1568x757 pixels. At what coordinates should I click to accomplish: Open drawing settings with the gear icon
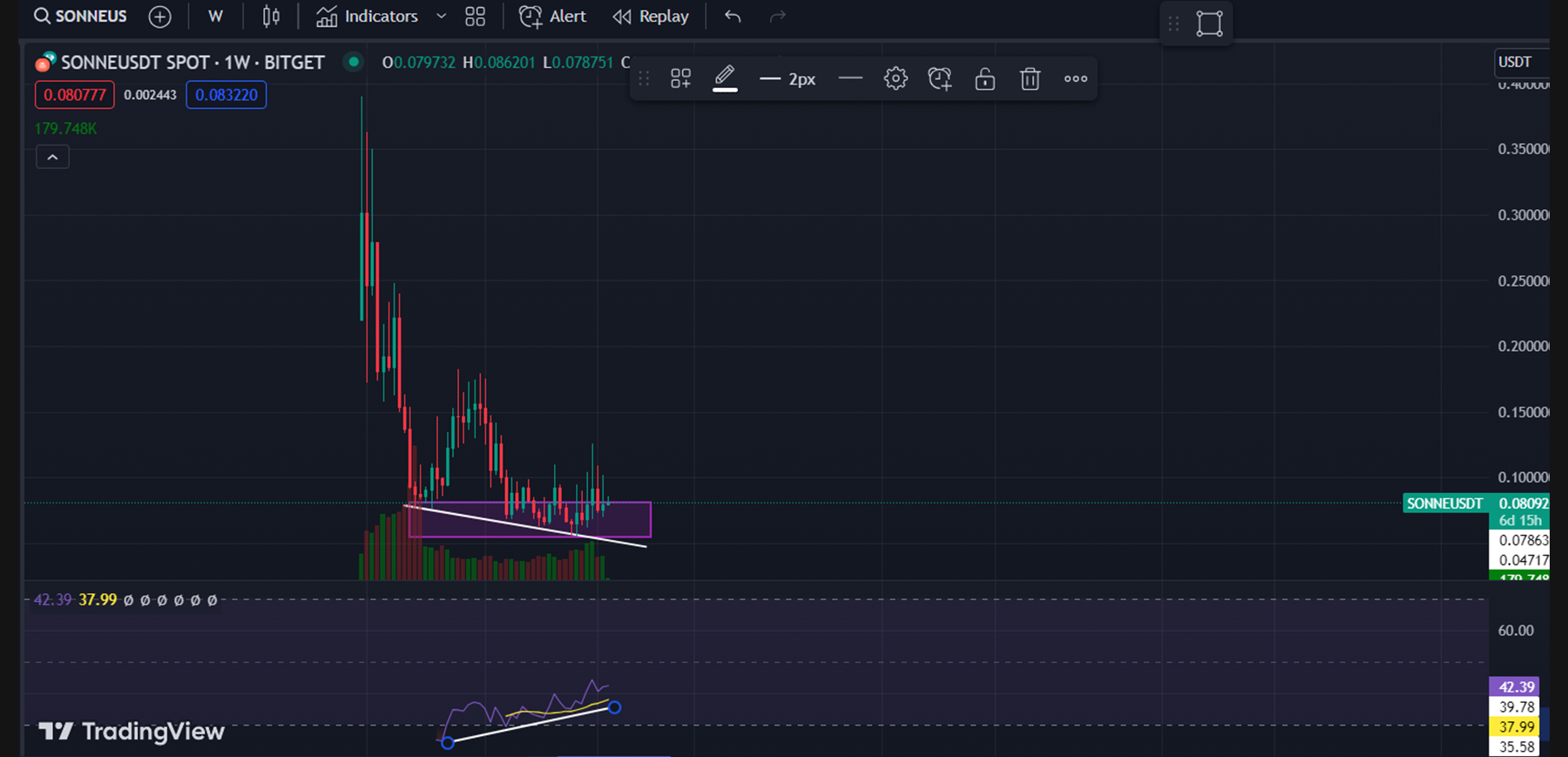896,79
